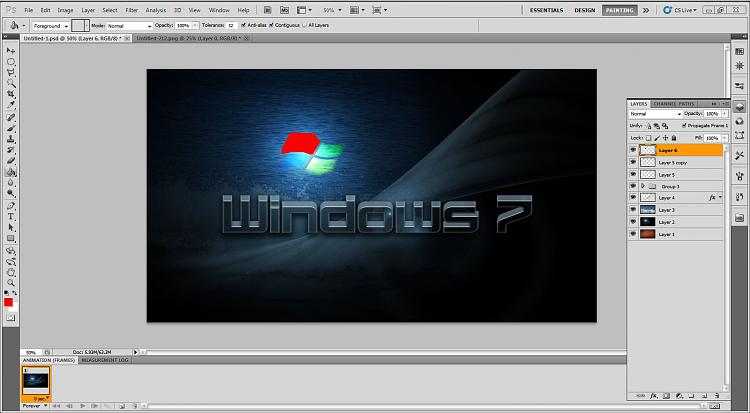Select the Pen tool
This screenshot has width=750, height=413.
(11, 206)
